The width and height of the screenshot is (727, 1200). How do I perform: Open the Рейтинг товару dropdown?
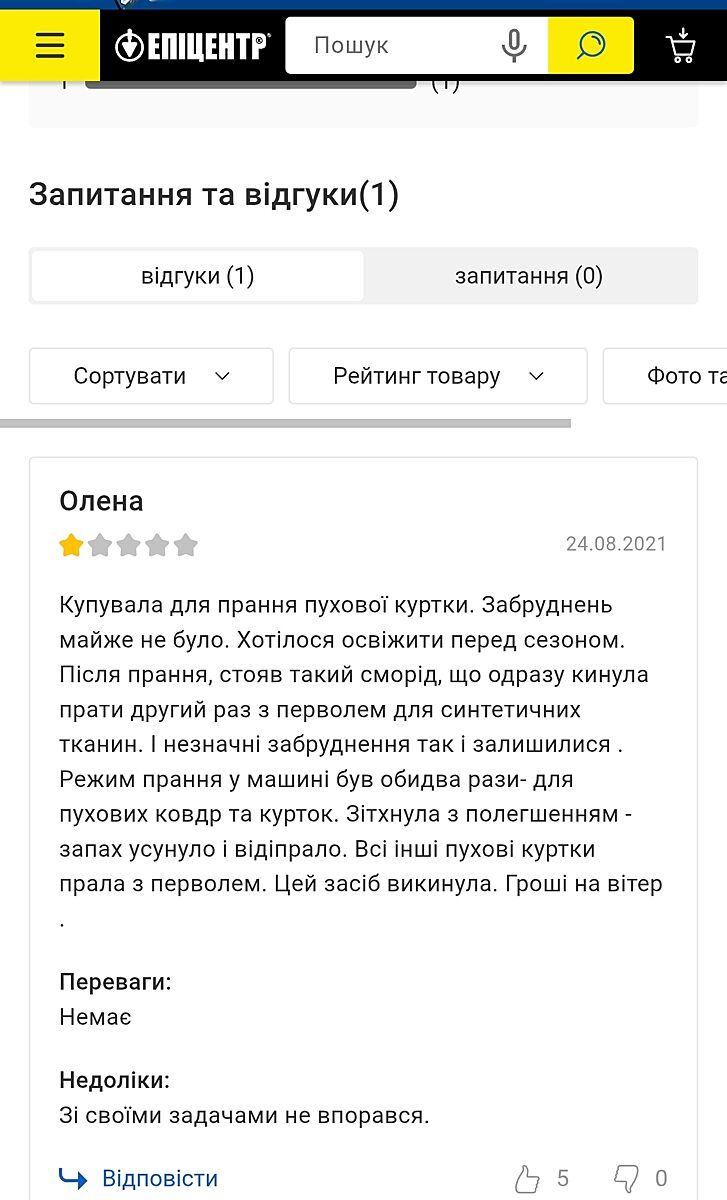[x=437, y=376]
